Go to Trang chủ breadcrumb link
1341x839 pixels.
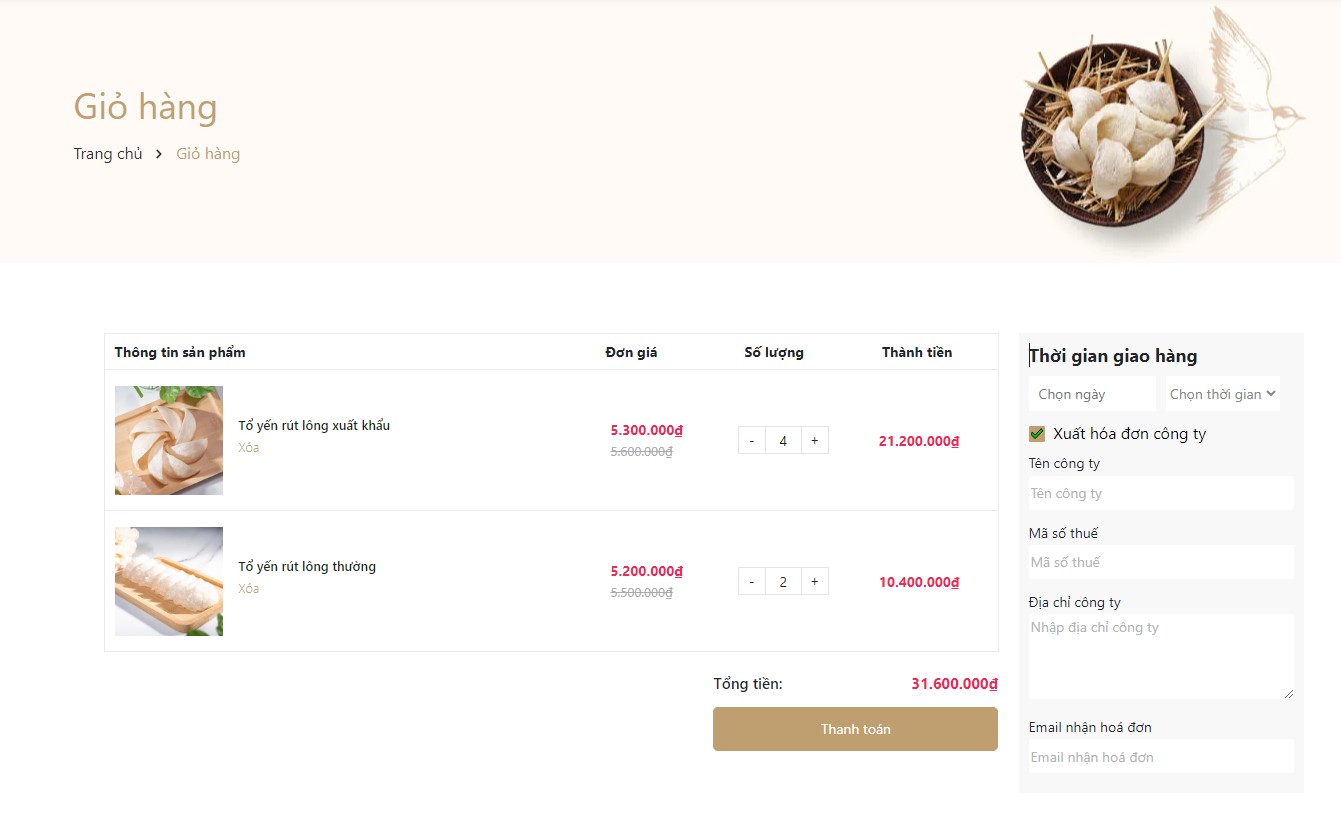pos(108,154)
